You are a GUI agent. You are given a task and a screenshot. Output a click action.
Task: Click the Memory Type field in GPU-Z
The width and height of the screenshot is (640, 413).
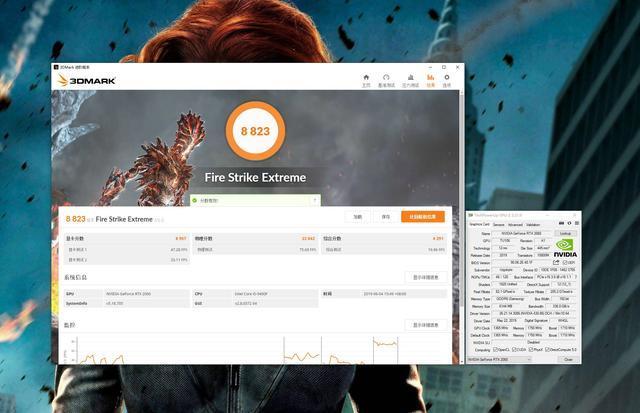510,299
